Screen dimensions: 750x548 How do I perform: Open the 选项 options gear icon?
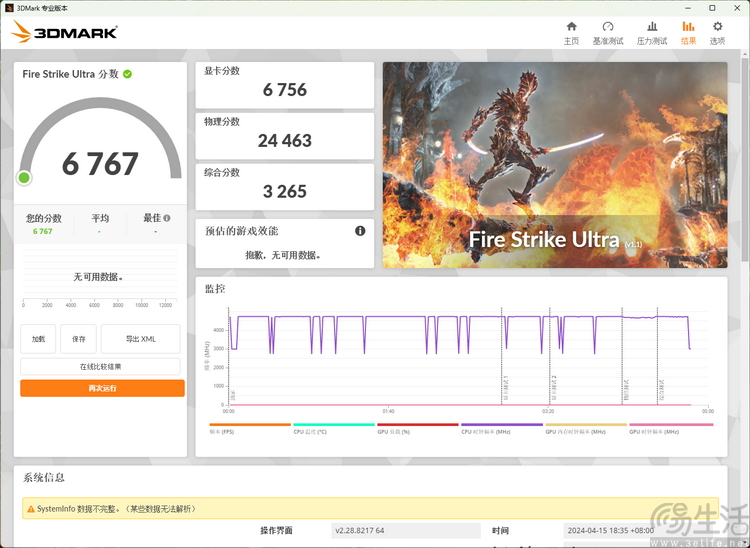pos(717,26)
